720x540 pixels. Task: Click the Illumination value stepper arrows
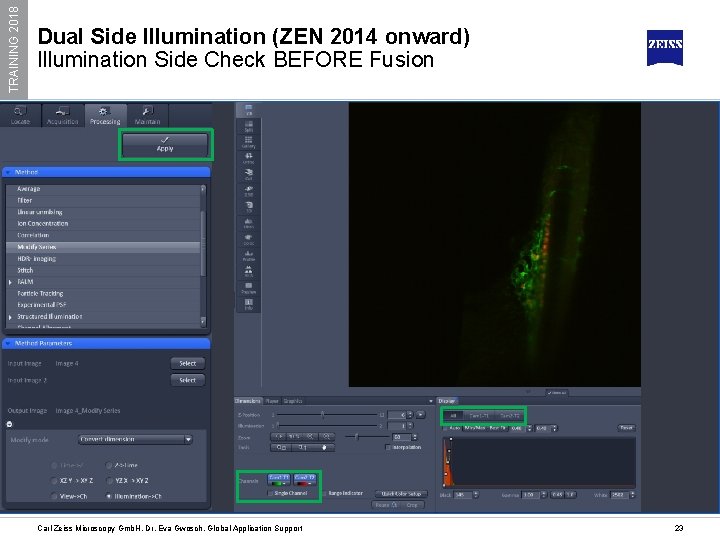[410, 426]
